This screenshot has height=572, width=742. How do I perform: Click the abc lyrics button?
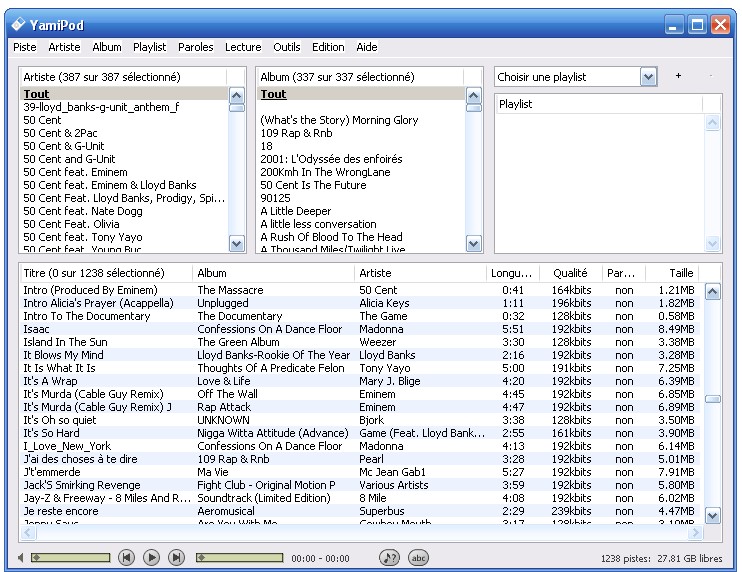pos(418,558)
